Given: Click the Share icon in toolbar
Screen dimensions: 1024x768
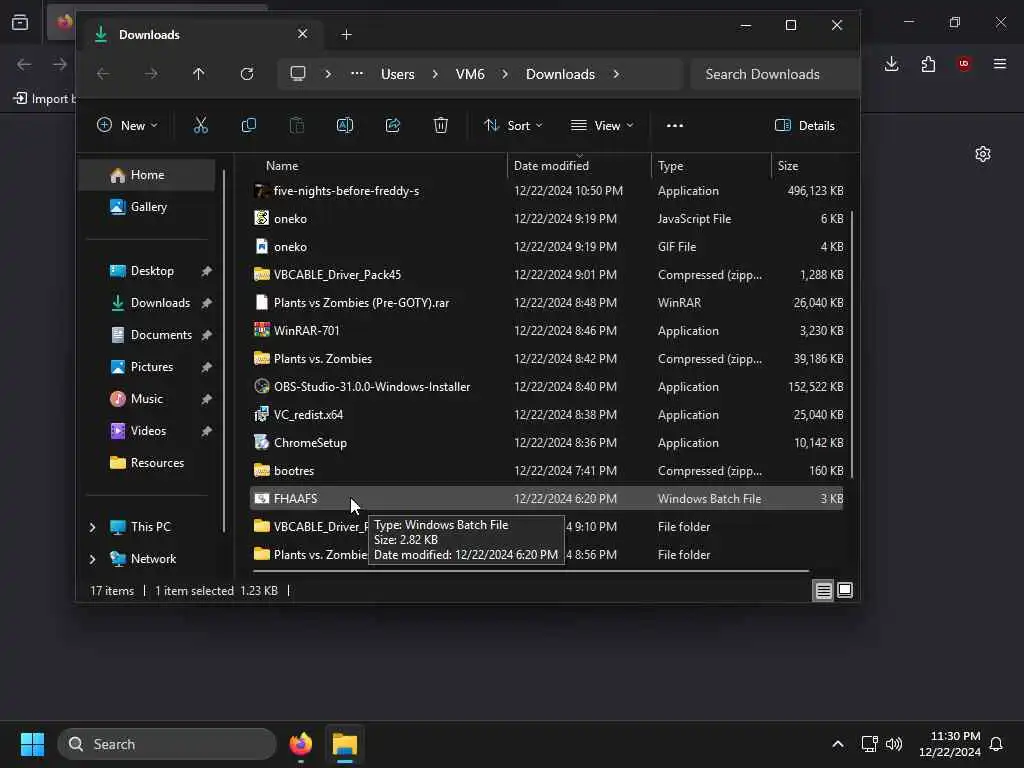Looking at the screenshot, I should pyautogui.click(x=392, y=125).
